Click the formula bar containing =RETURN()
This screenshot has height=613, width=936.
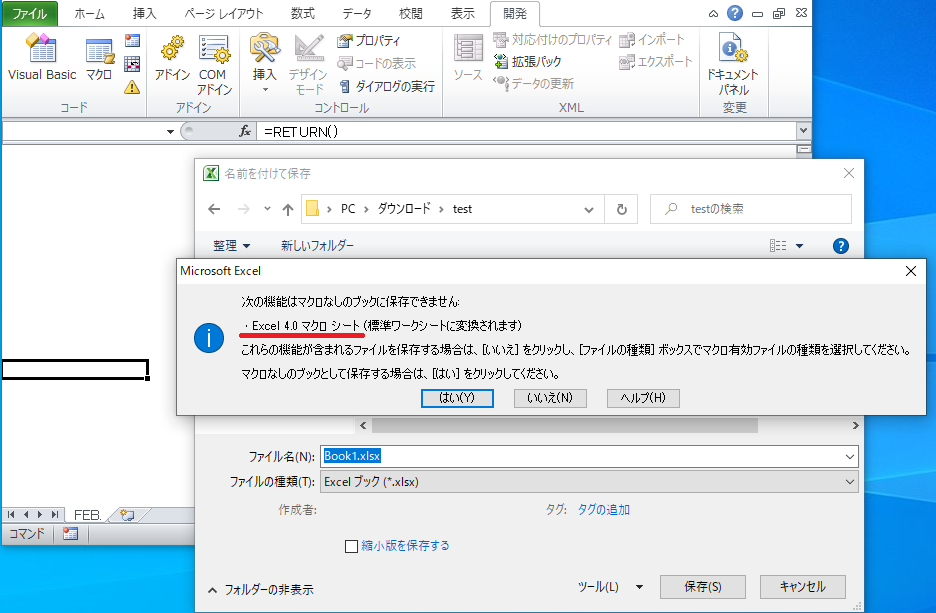[x=526, y=131]
